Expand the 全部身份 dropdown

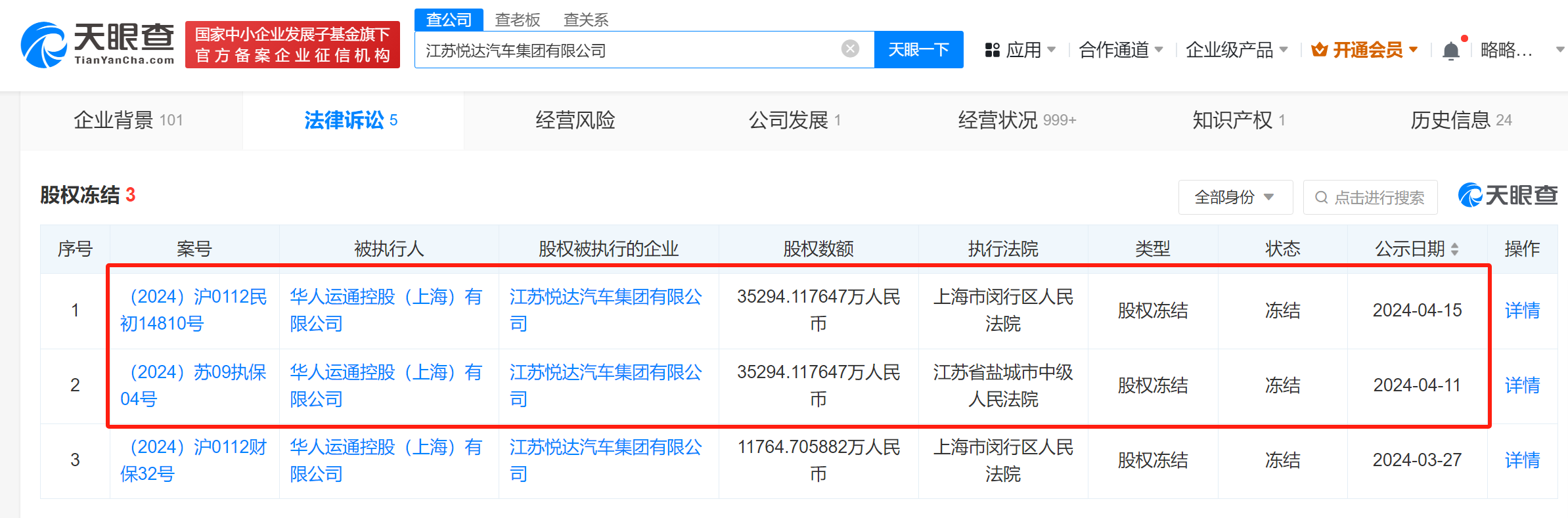(x=1234, y=197)
